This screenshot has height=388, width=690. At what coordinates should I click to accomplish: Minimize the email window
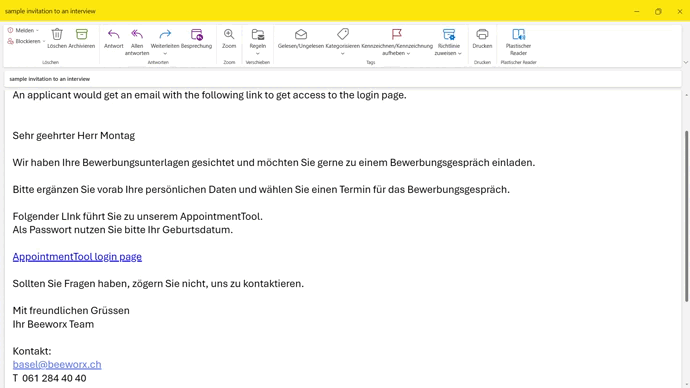click(x=637, y=11)
